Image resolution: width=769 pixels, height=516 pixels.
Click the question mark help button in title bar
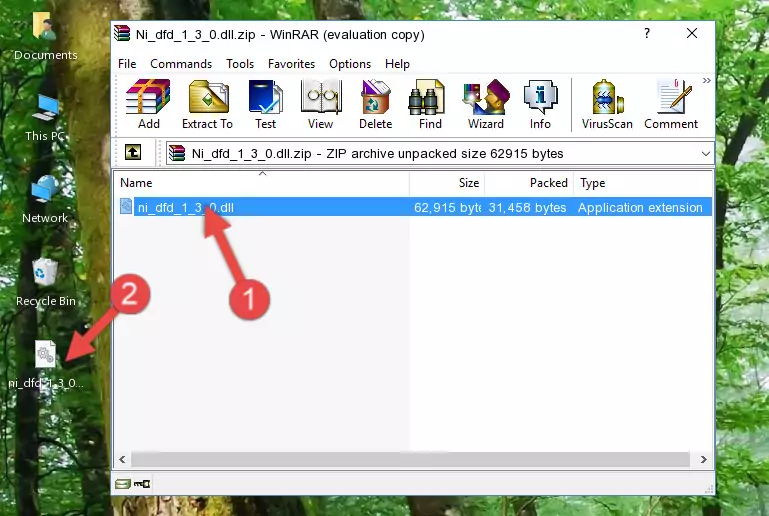(647, 33)
